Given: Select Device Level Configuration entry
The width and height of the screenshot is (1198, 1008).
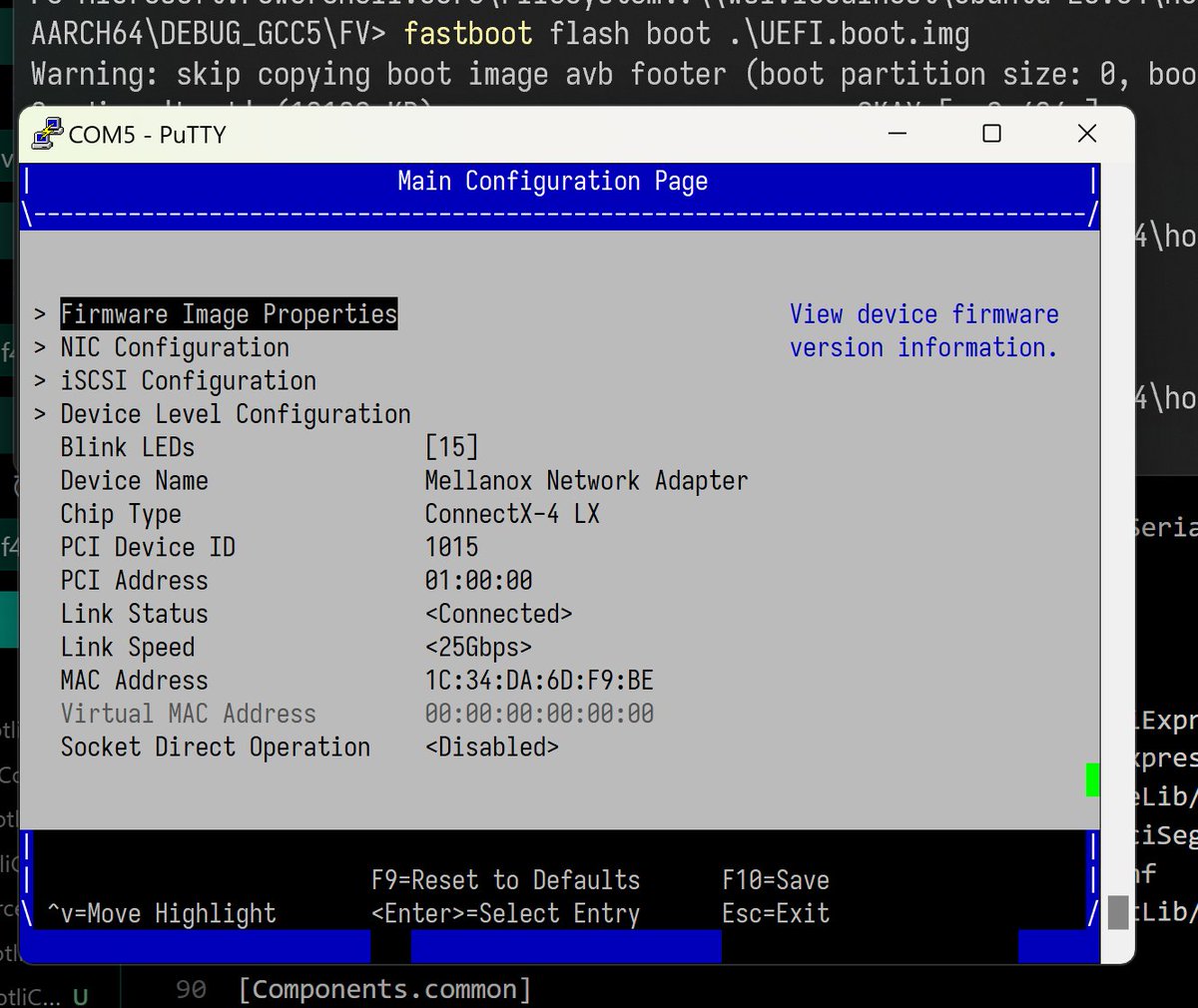Looking at the screenshot, I should tap(236, 414).
